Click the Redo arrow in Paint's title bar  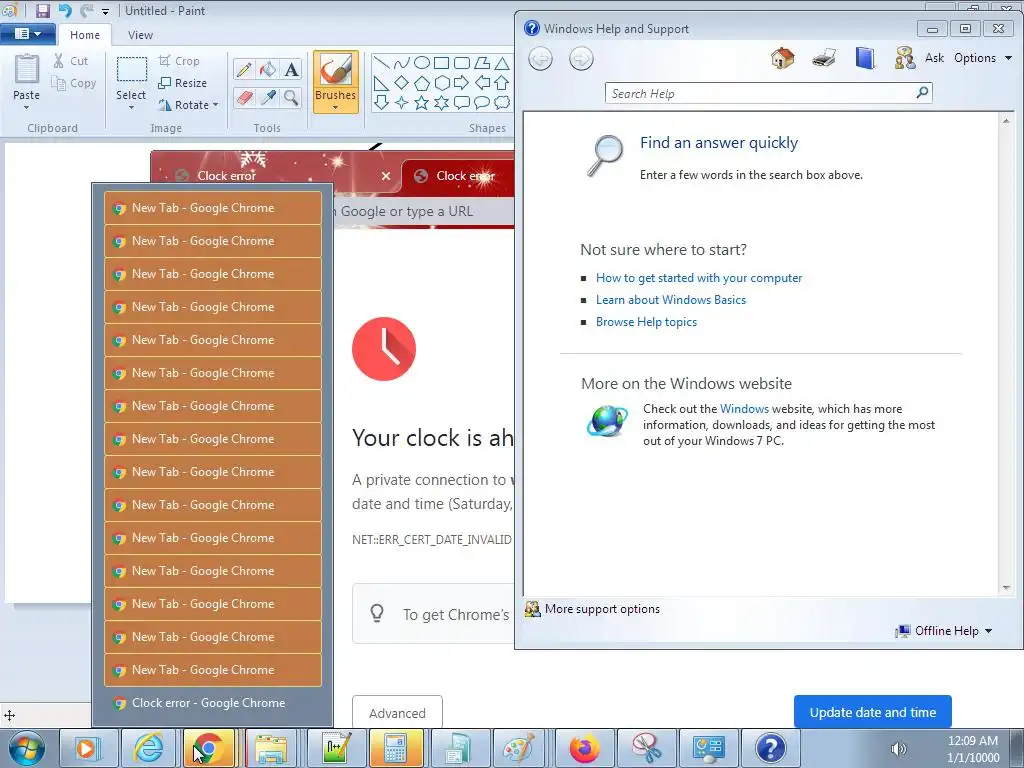86,10
